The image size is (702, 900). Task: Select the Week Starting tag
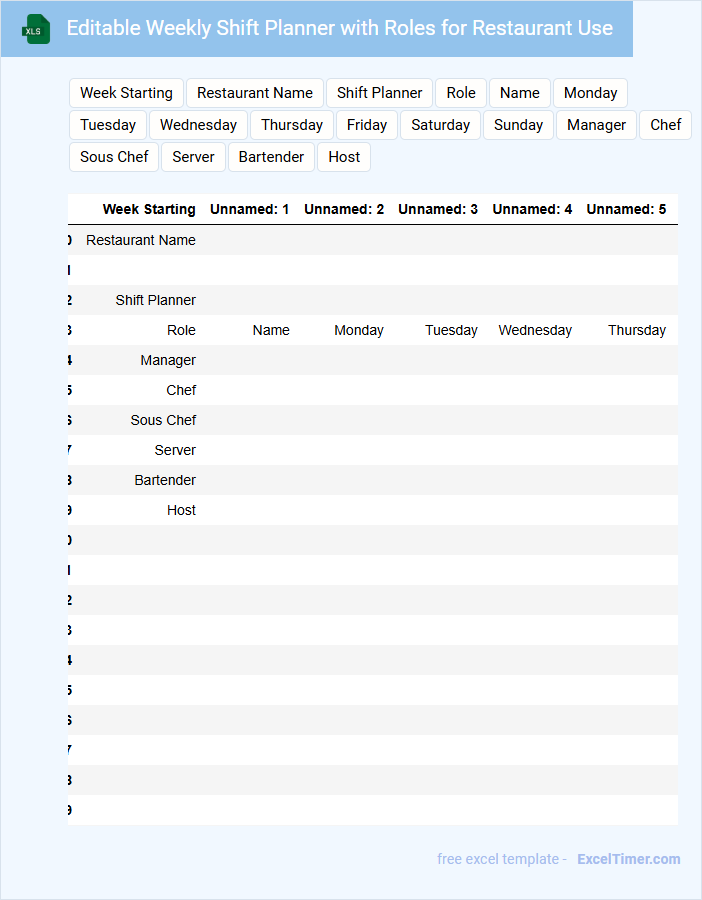(x=126, y=93)
